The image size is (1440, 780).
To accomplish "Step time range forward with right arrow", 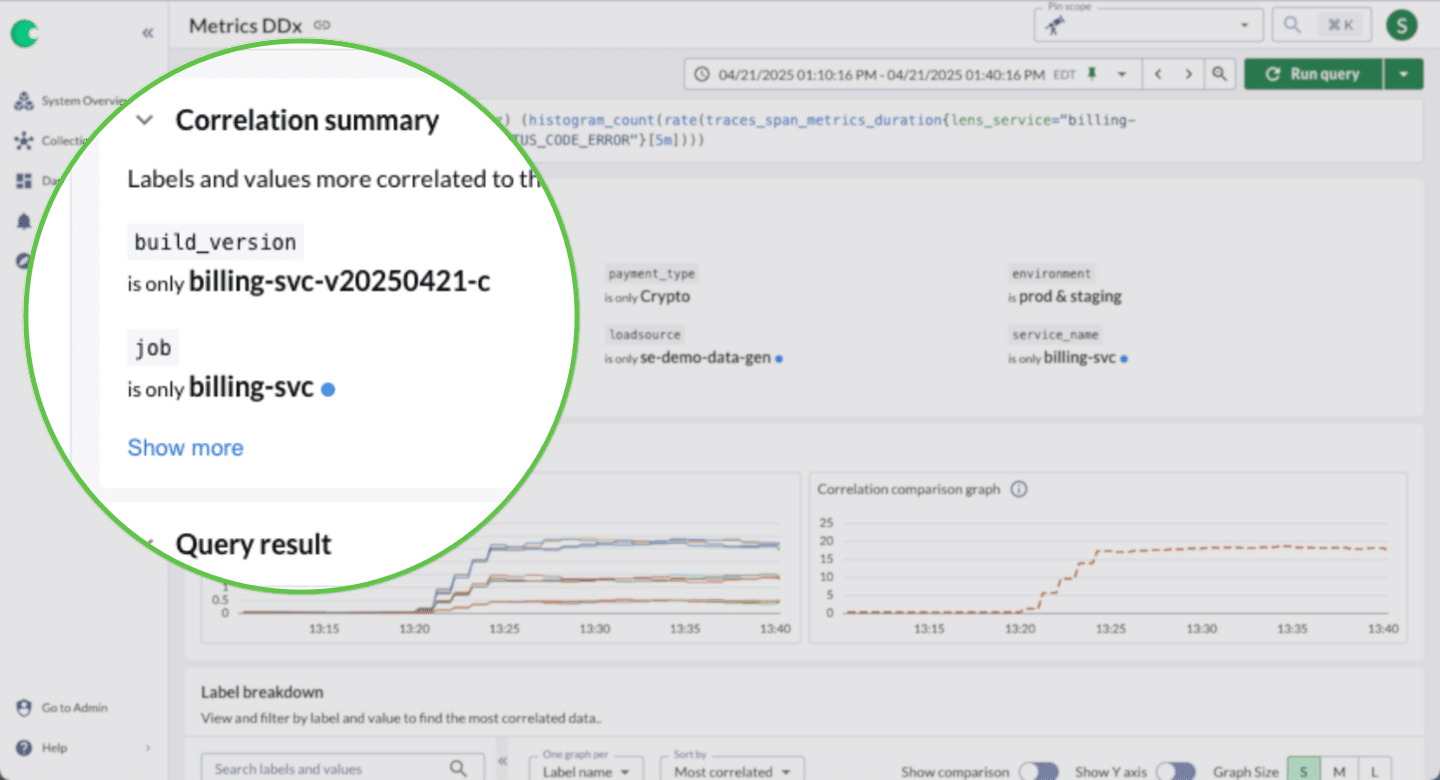I will point(1188,74).
